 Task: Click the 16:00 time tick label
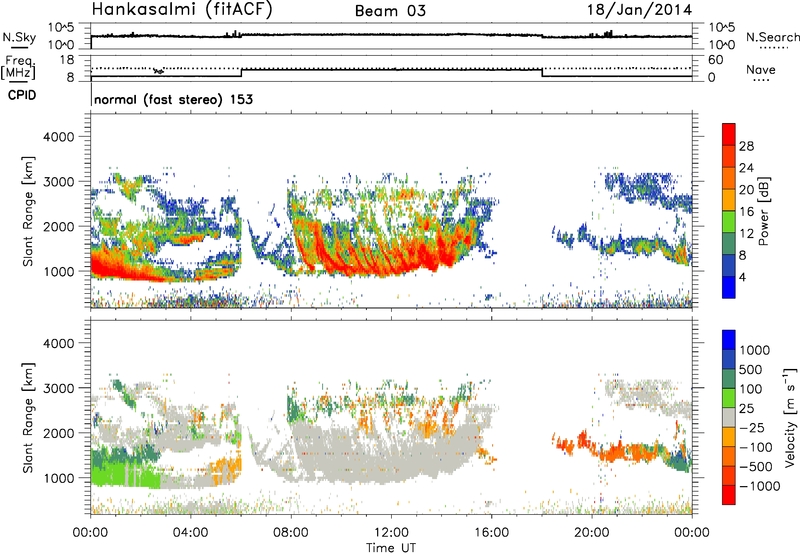(491, 533)
